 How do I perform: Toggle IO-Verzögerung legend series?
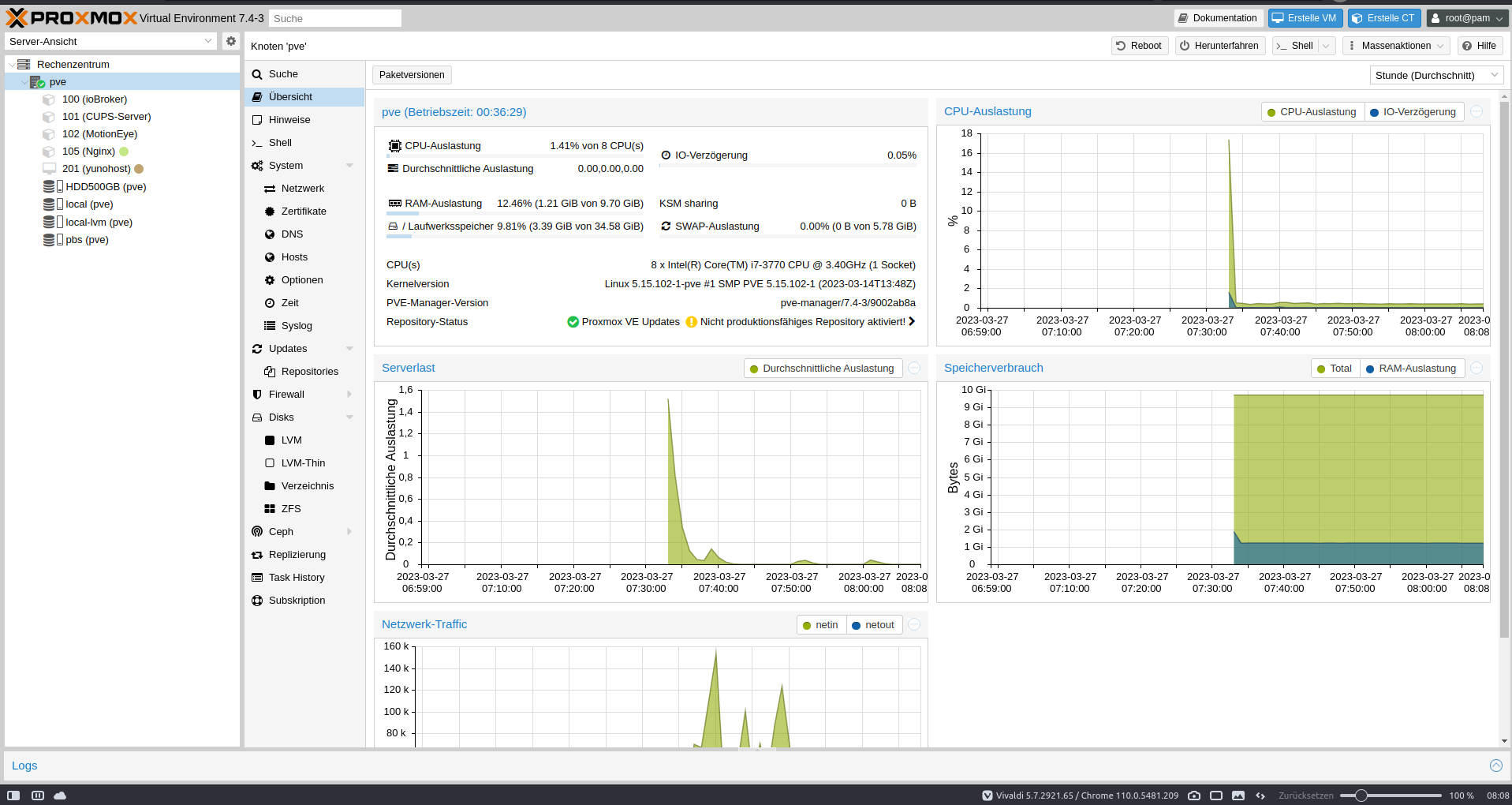[x=1414, y=112]
